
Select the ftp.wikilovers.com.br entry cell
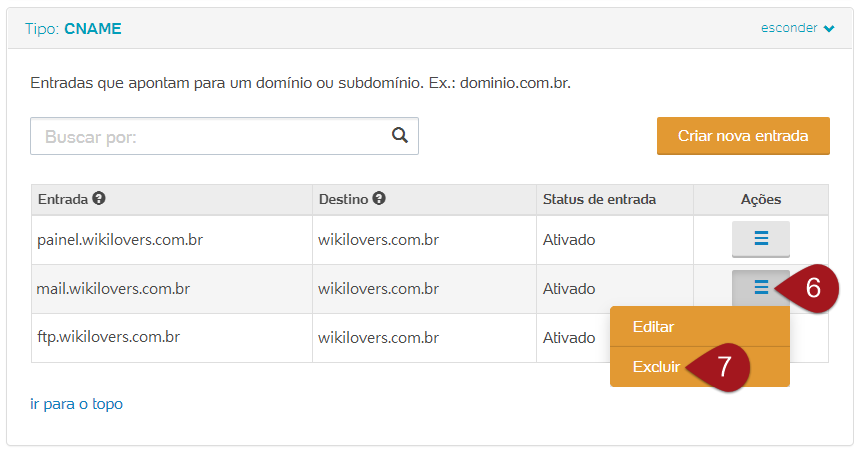tap(108, 338)
